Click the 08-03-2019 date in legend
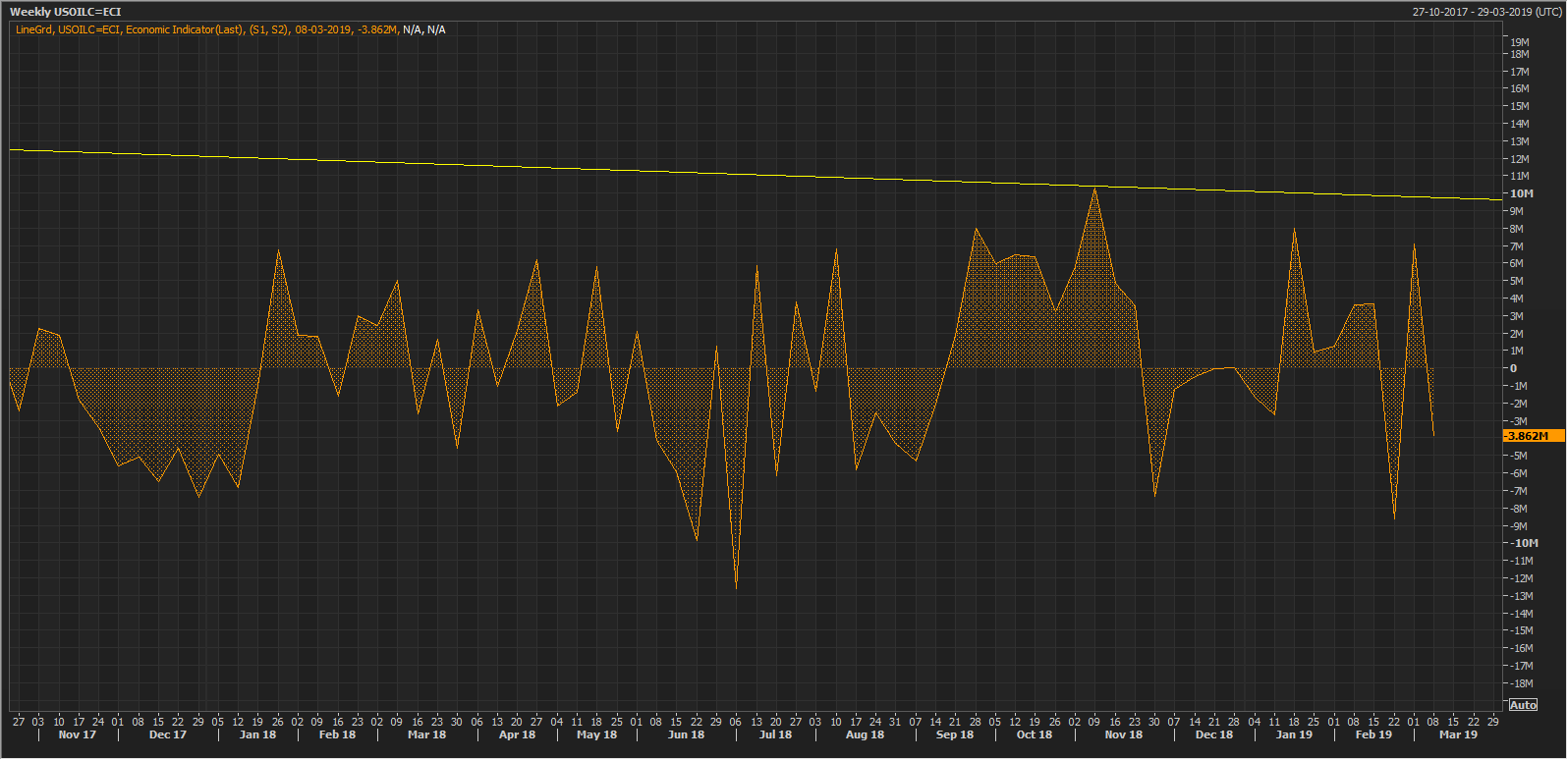Viewport: 1568px width, 760px height. coord(323,29)
